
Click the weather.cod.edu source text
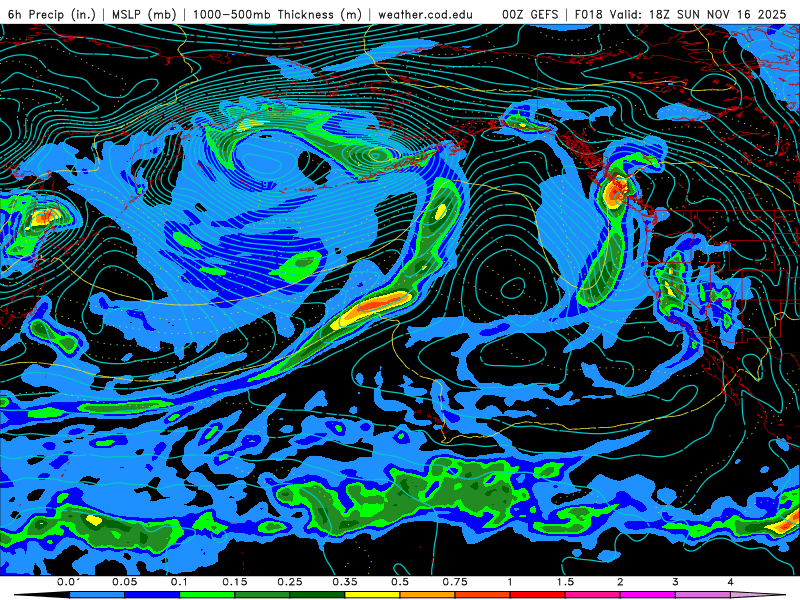tap(426, 14)
